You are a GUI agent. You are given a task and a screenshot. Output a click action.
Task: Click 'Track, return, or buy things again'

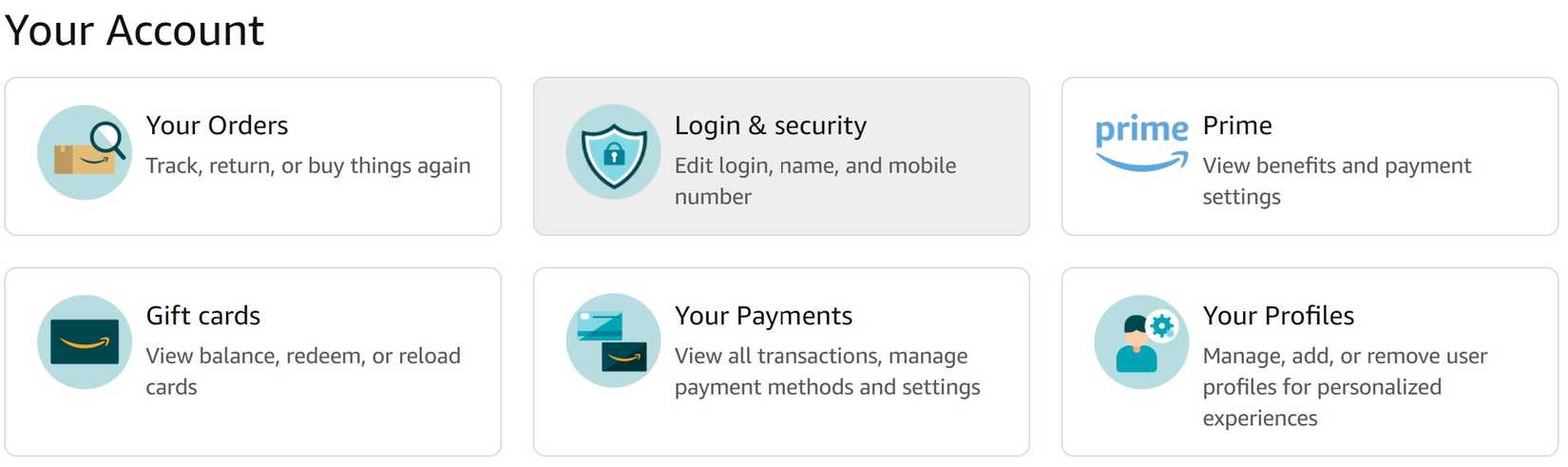[x=308, y=165]
